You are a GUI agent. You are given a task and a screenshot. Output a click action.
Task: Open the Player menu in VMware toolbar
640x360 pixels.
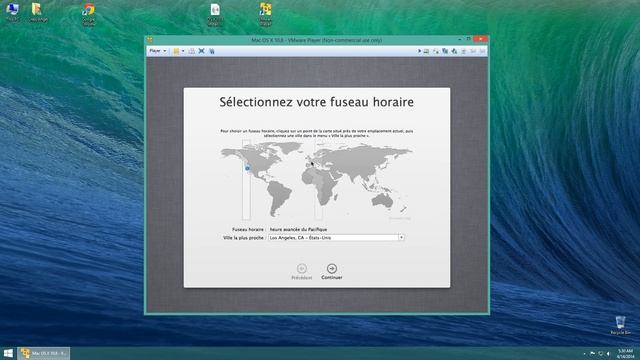coord(158,51)
